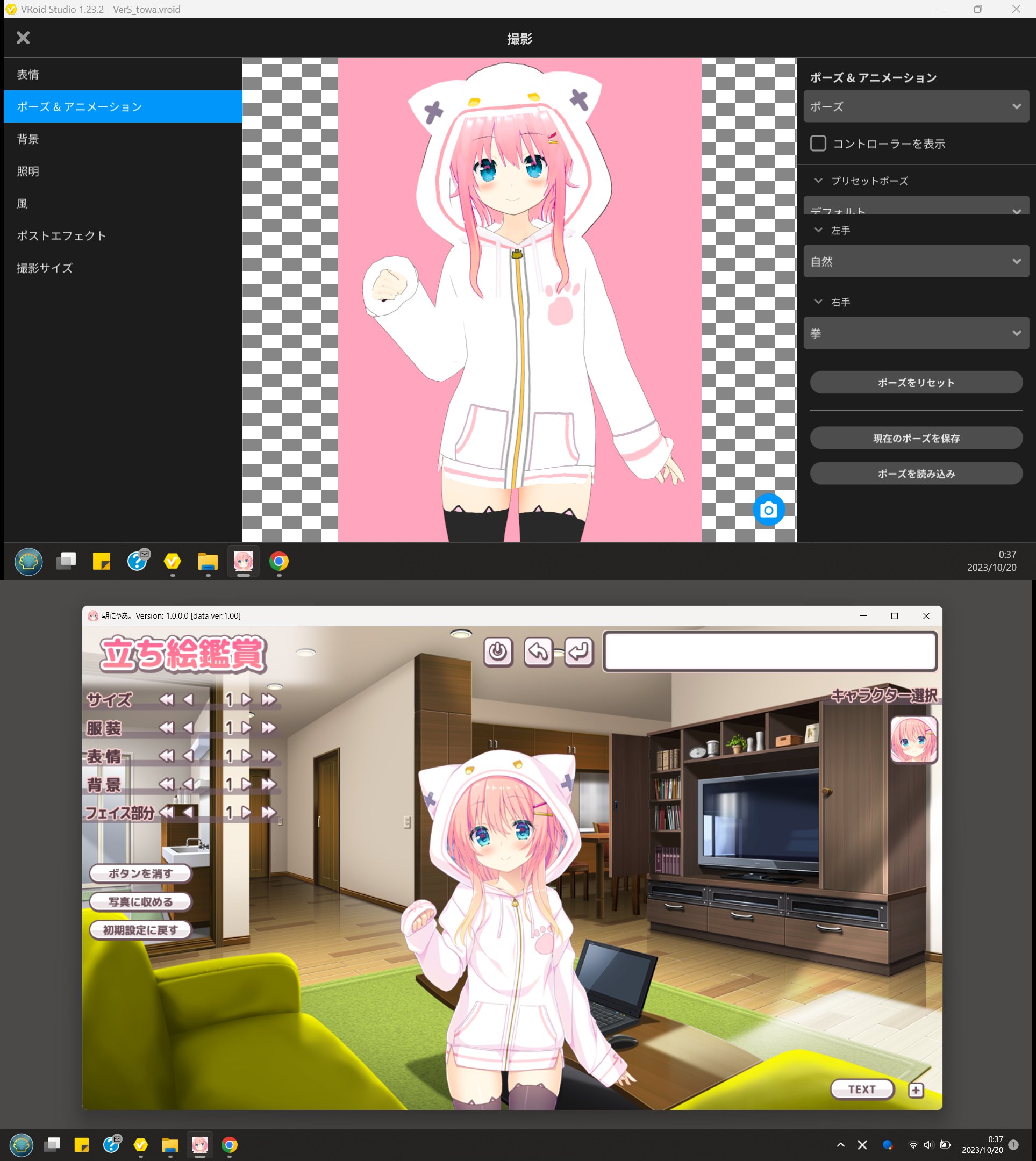Previous 背景 with single left arrow

click(188, 784)
